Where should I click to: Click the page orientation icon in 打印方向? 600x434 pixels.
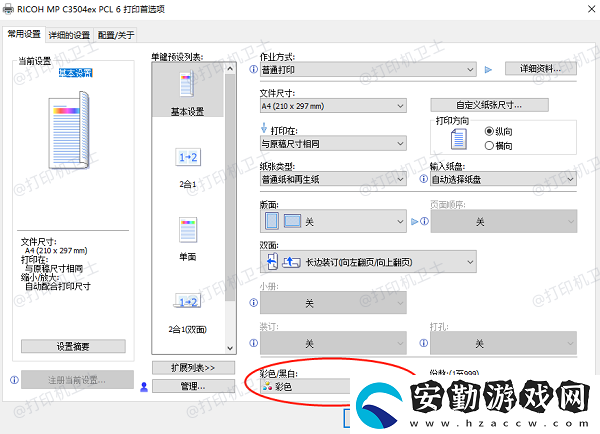click(x=458, y=139)
